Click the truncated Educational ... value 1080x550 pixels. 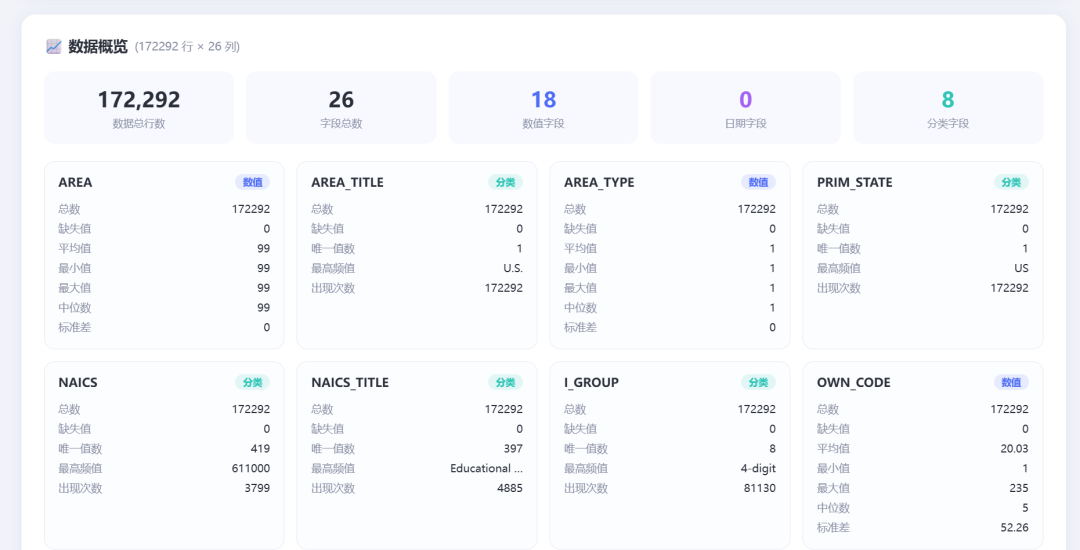pos(486,469)
